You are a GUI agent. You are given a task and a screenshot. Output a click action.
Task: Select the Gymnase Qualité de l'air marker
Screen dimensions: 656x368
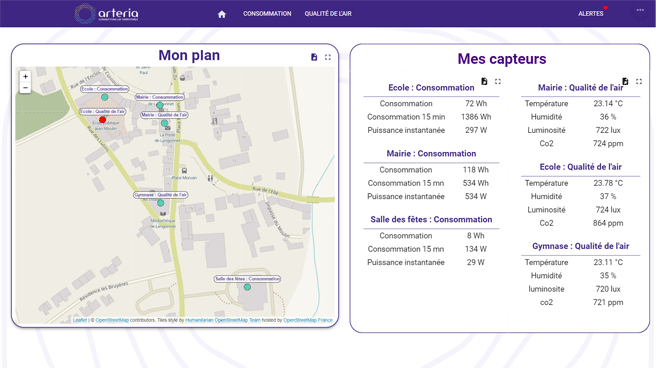(x=161, y=203)
